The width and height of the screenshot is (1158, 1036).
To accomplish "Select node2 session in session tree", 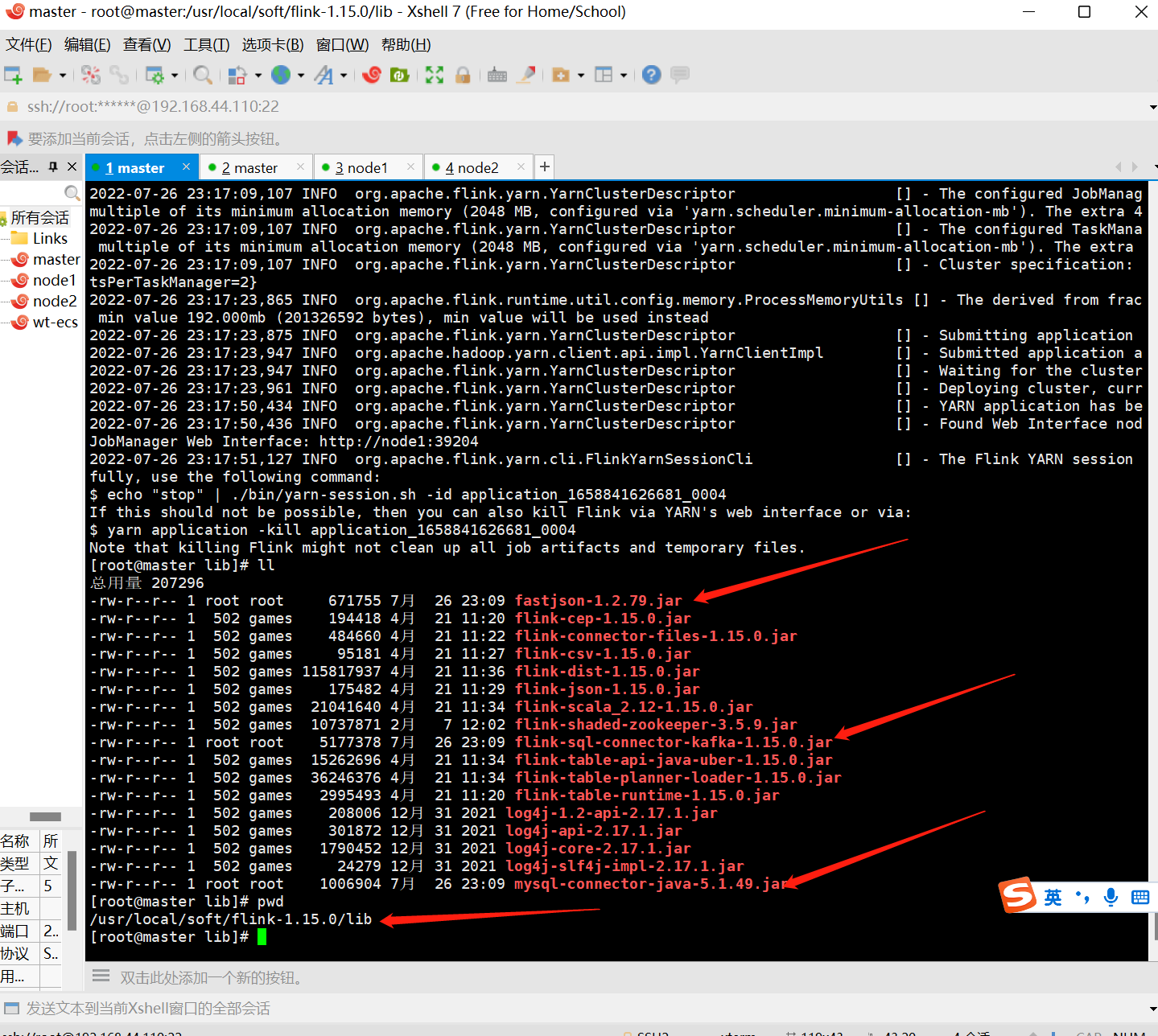I will pyautogui.click(x=55, y=302).
